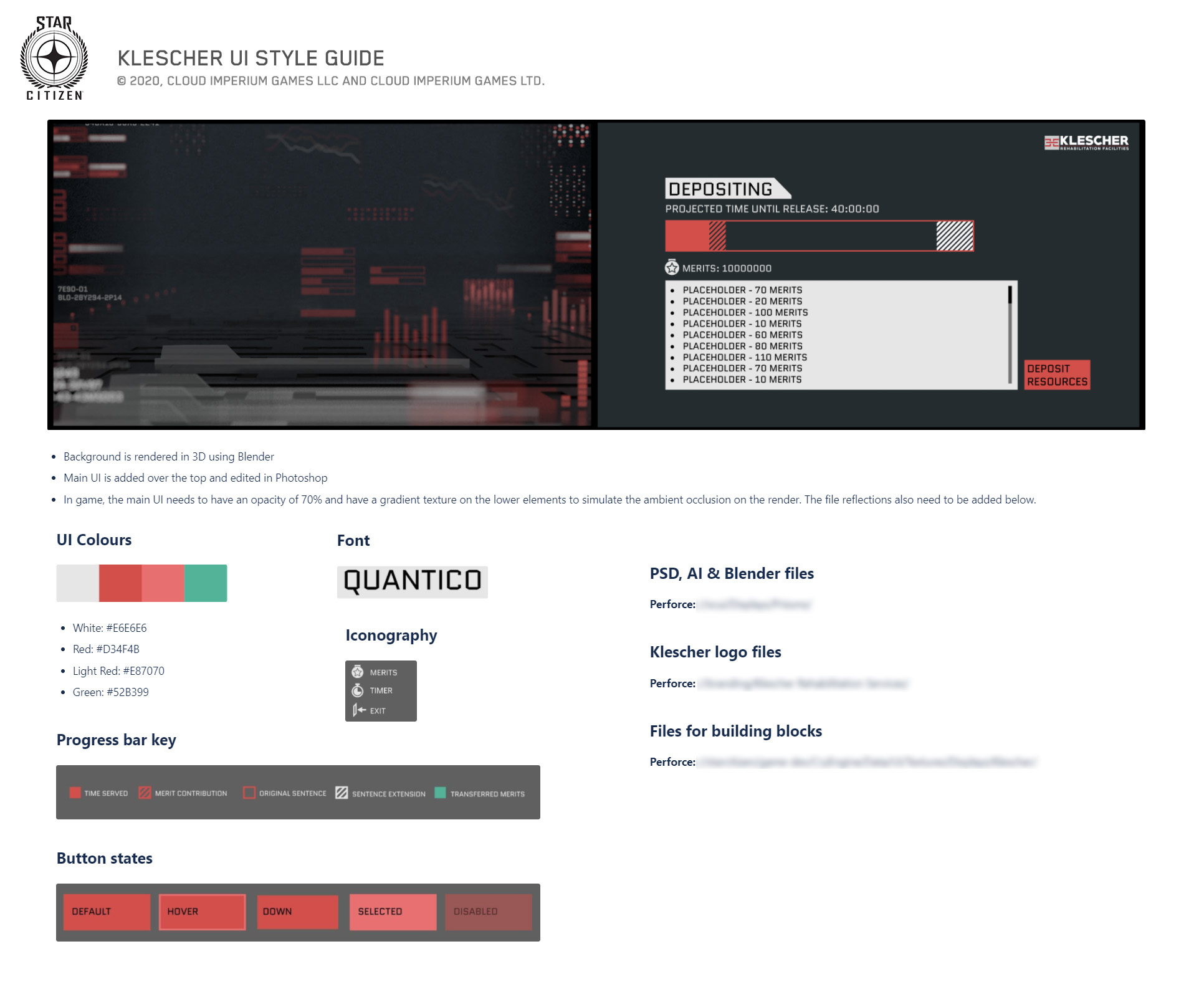Click the Exit icon in Iconography panel
The image size is (1204, 992).
point(359,710)
